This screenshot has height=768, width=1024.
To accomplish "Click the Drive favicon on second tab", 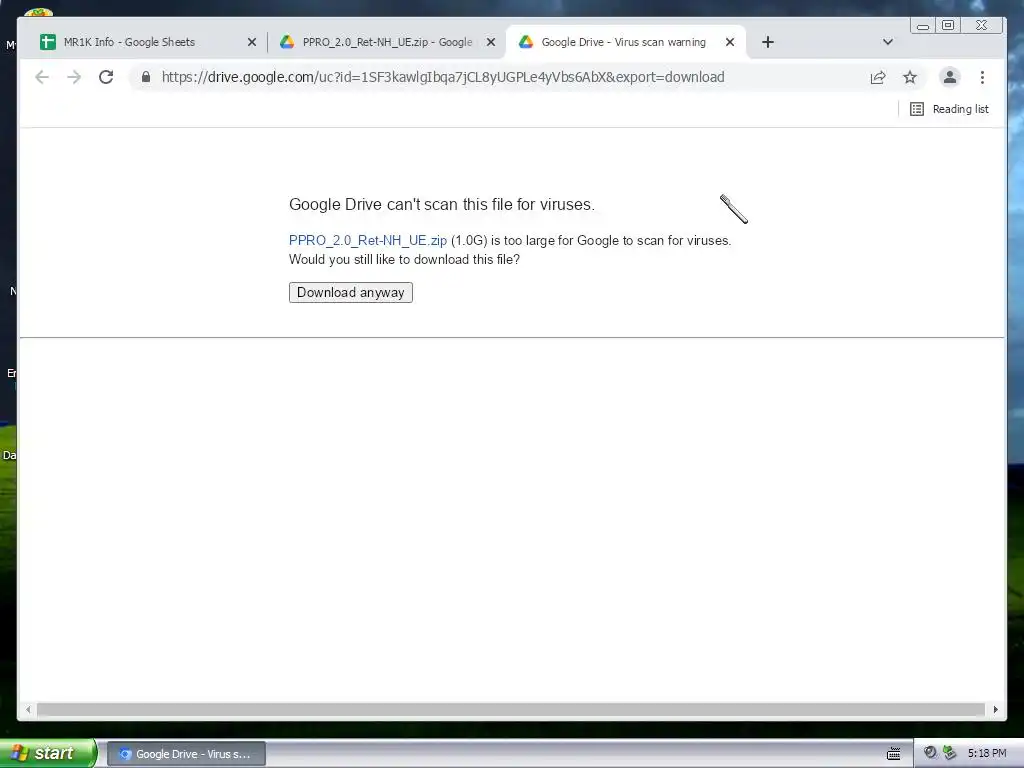I will click(287, 42).
